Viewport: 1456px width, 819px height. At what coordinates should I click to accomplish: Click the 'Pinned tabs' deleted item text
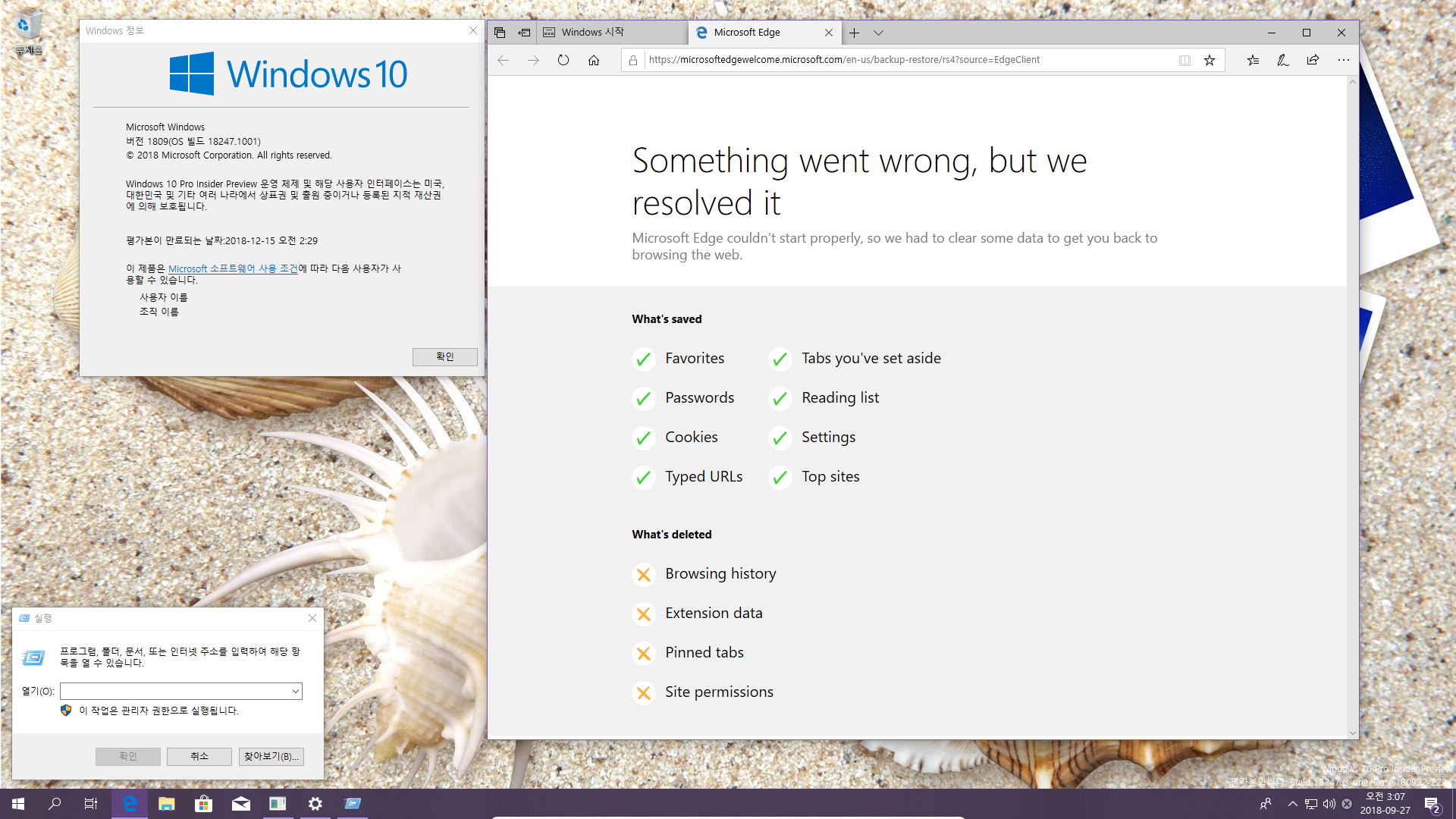click(x=704, y=652)
